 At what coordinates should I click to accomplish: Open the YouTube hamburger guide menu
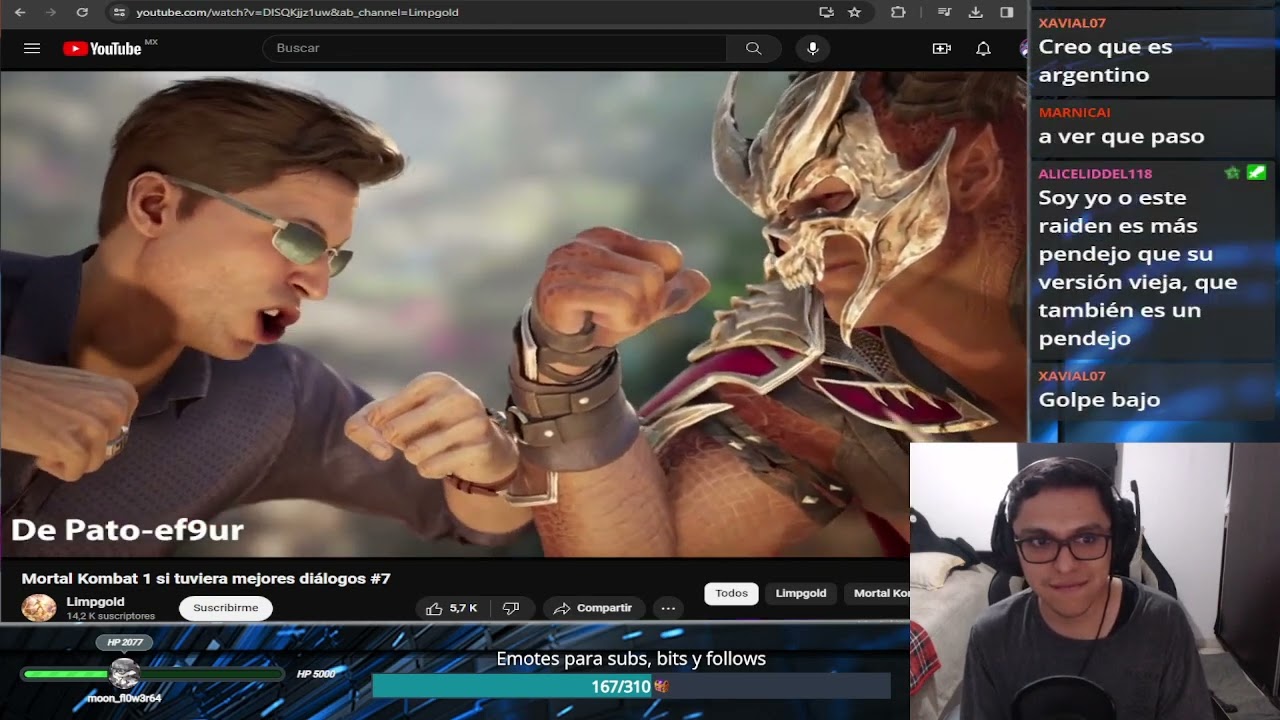pyautogui.click(x=32, y=48)
